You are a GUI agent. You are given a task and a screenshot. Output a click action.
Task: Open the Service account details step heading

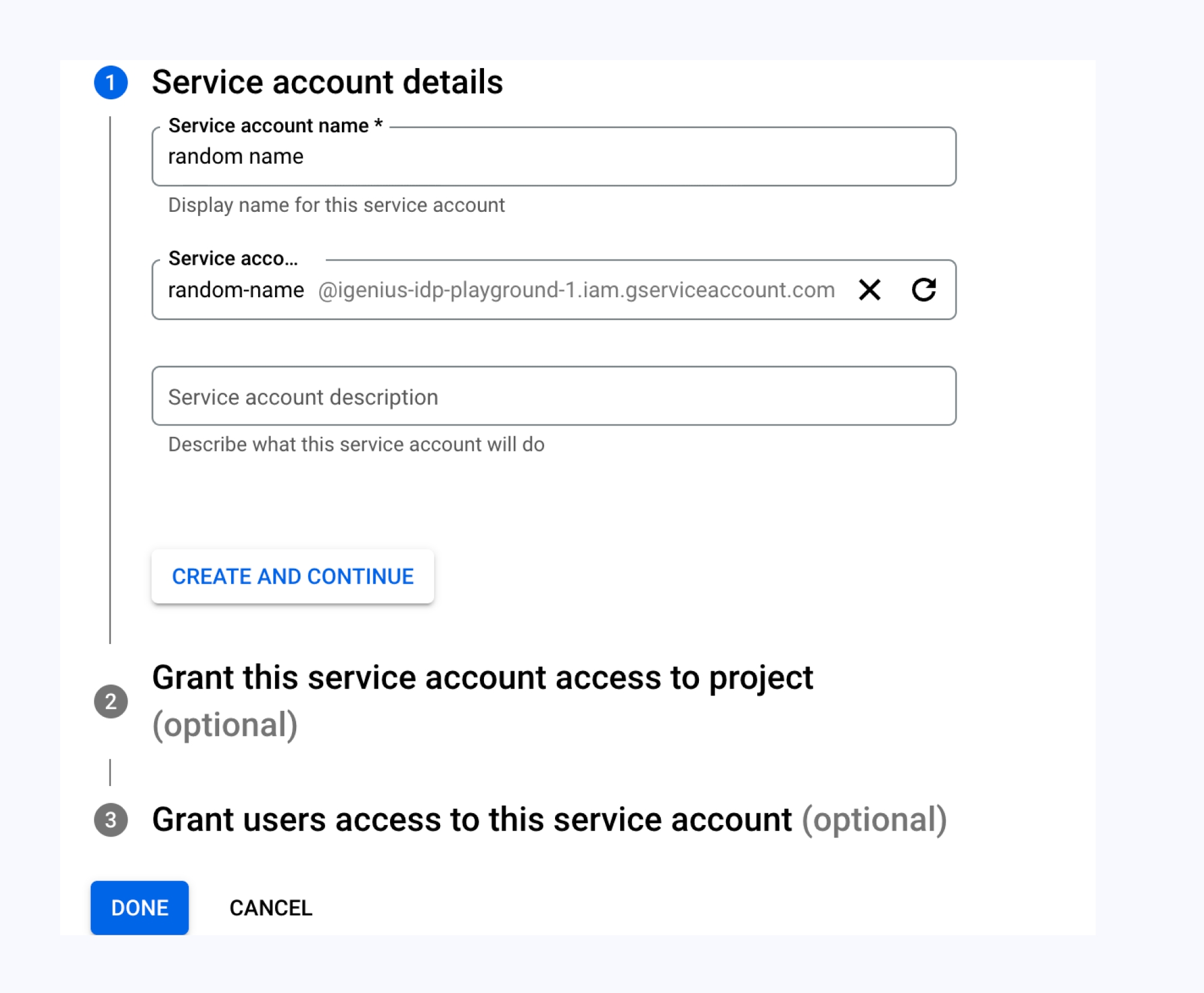pos(327,82)
